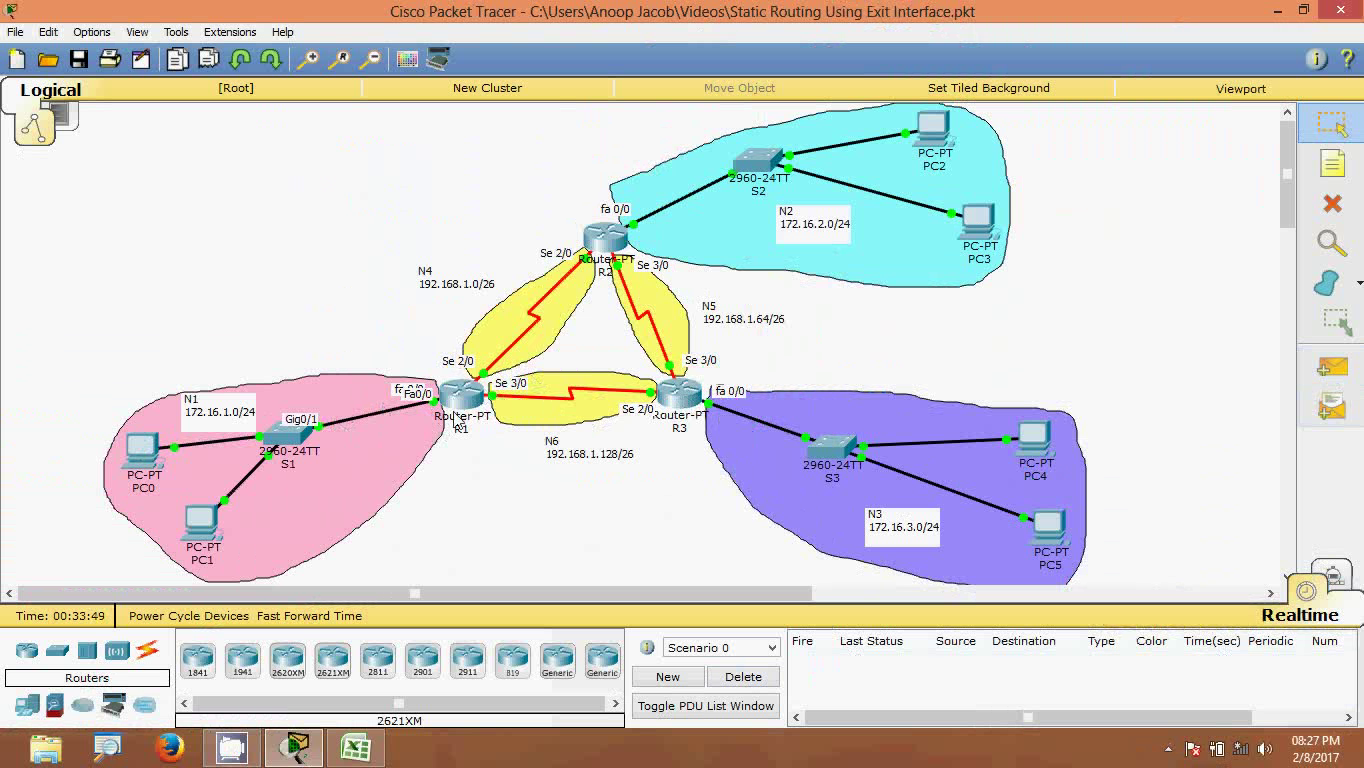The width and height of the screenshot is (1364, 768).
Task: Pick the Place Note tool
Action: pyautogui.click(x=1331, y=163)
